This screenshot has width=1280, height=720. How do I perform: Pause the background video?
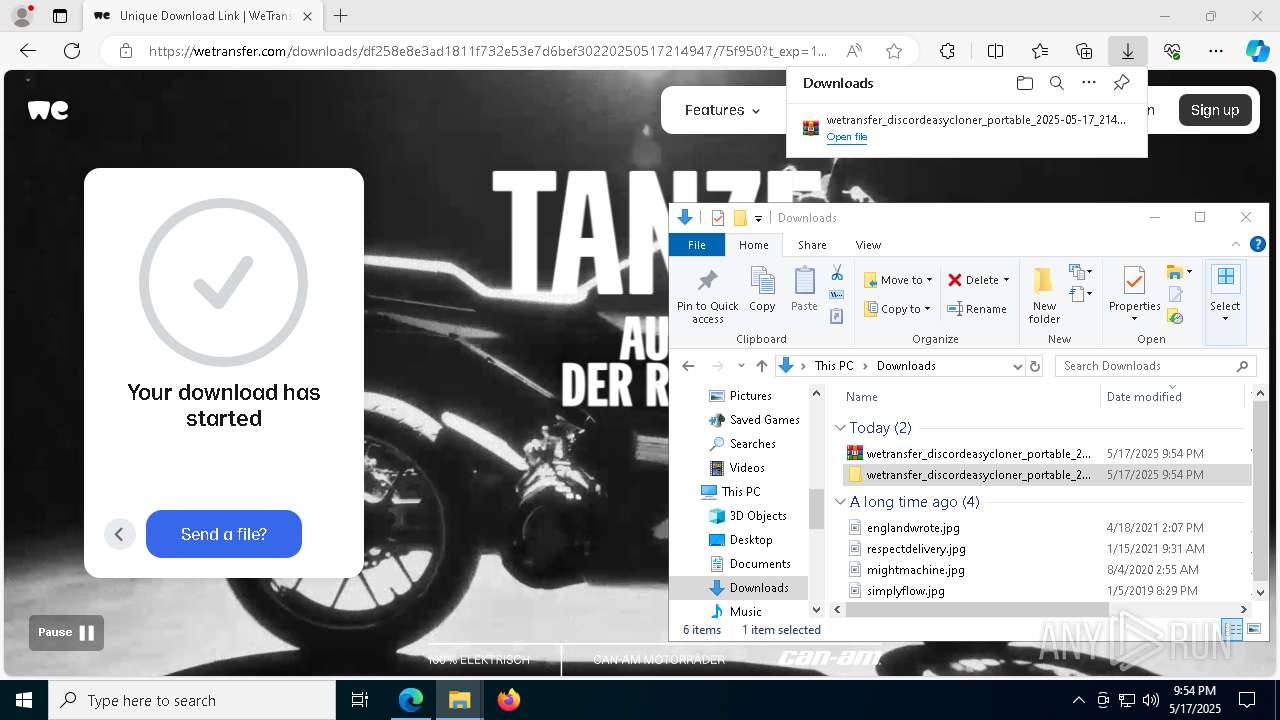tap(66, 632)
